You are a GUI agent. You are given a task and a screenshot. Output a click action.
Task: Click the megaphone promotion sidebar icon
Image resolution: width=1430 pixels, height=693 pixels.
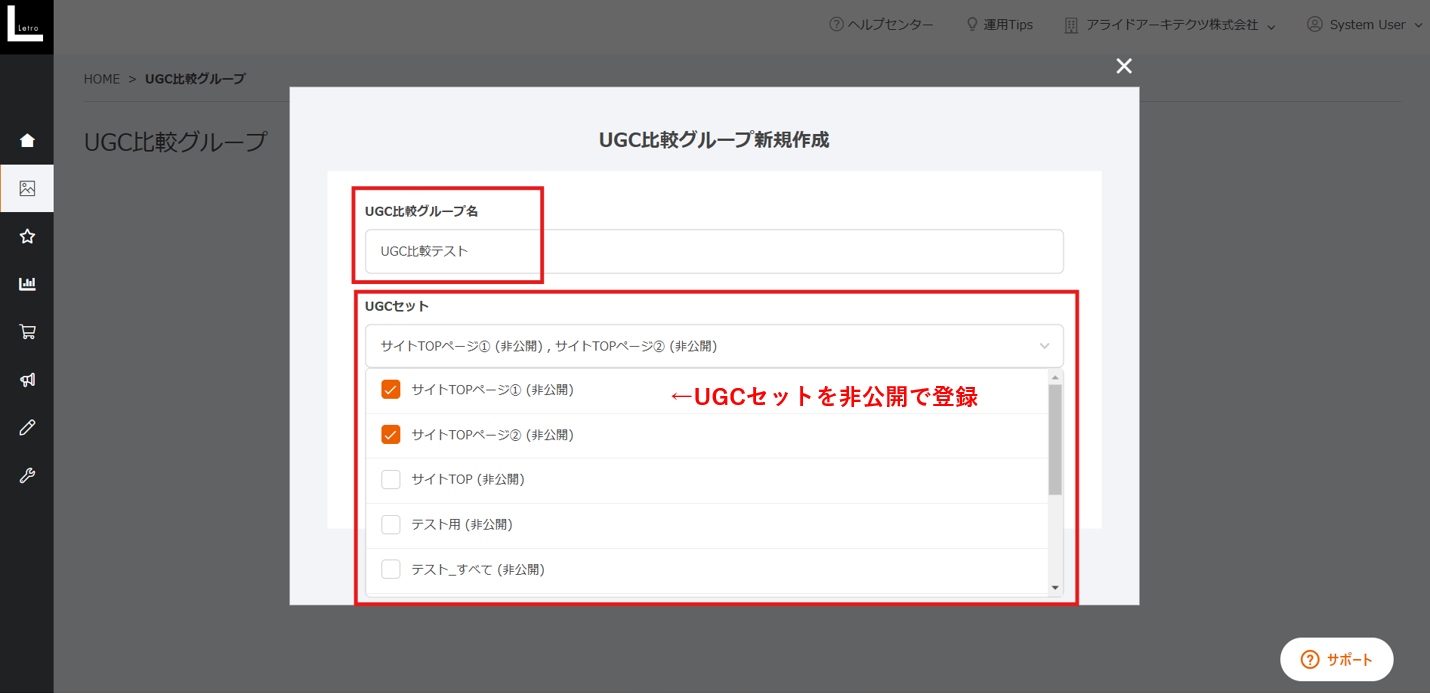coord(26,379)
